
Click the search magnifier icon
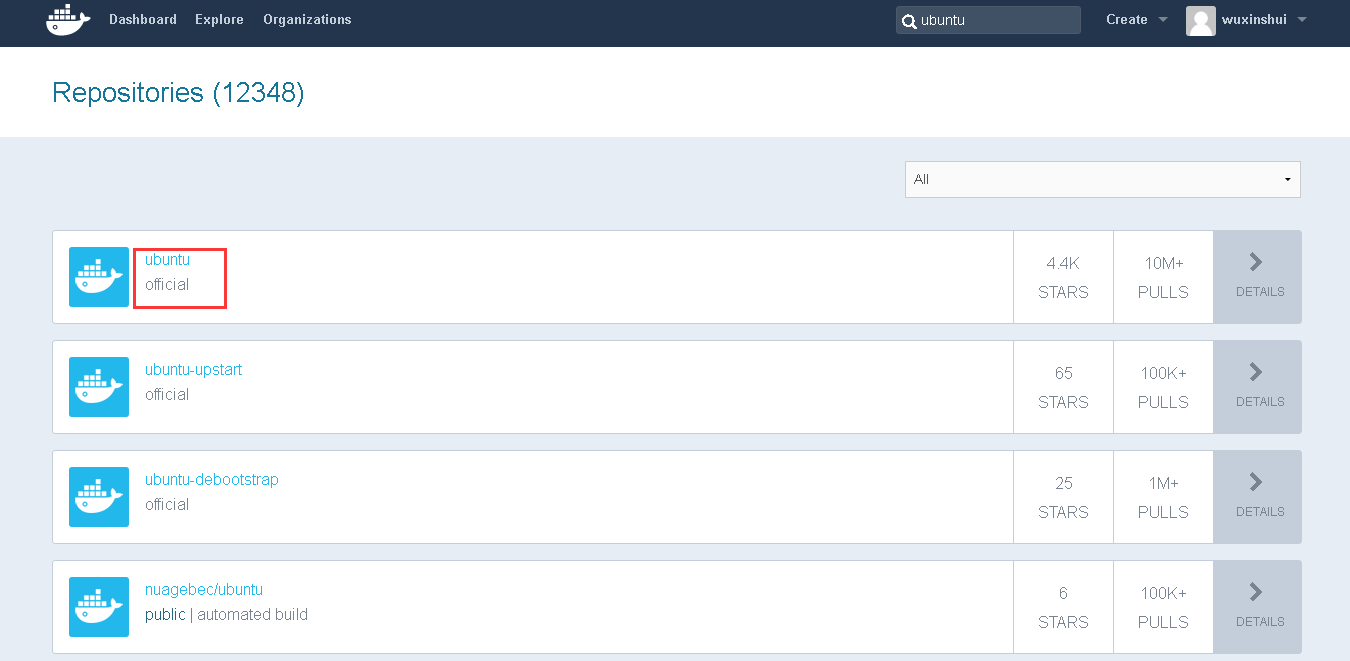coord(909,21)
